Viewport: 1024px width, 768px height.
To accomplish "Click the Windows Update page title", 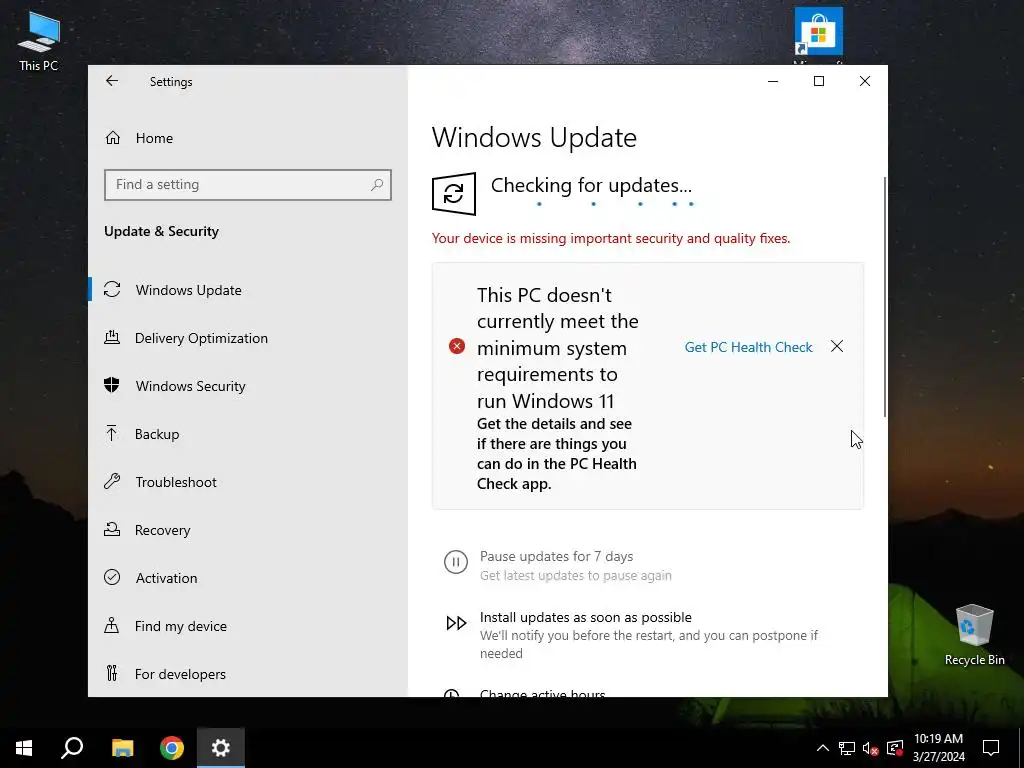I will (x=534, y=138).
